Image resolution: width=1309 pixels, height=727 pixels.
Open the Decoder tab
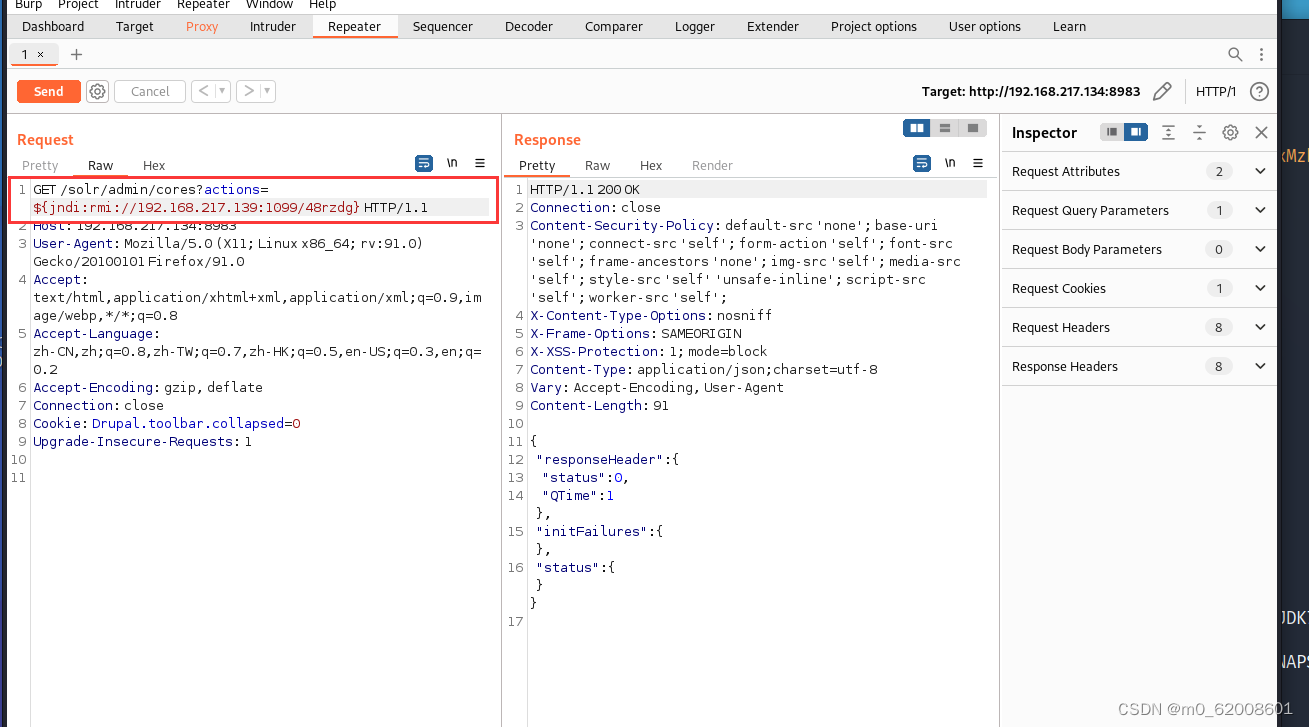[529, 26]
